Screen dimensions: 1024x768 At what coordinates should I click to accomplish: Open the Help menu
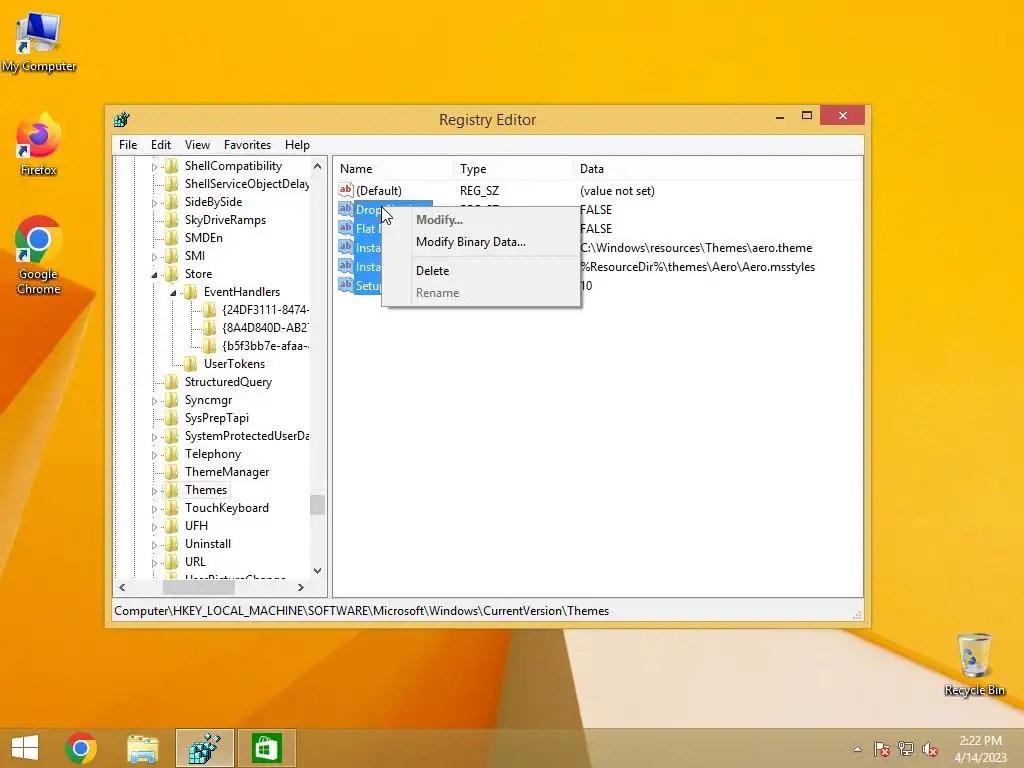297,145
